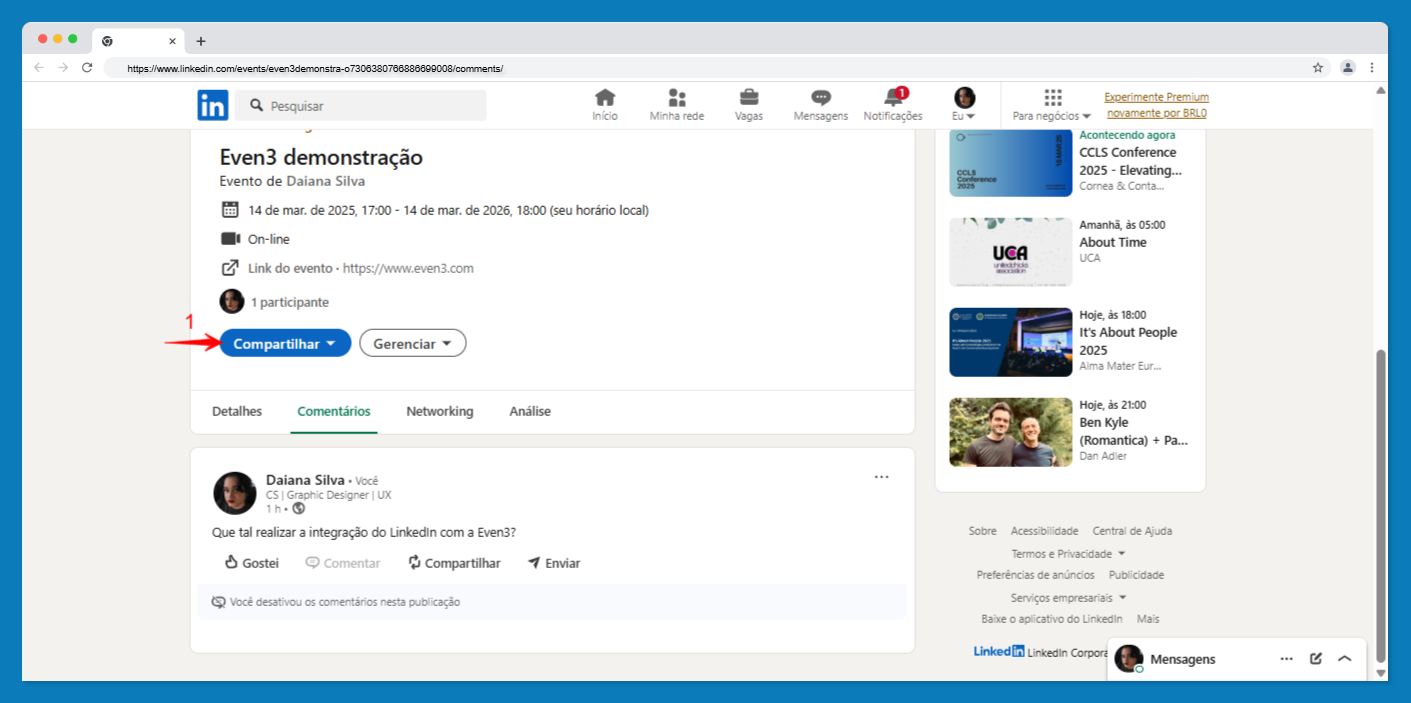This screenshot has width=1411, height=703.
Task: Click the address bar URL
Action: [315, 69]
